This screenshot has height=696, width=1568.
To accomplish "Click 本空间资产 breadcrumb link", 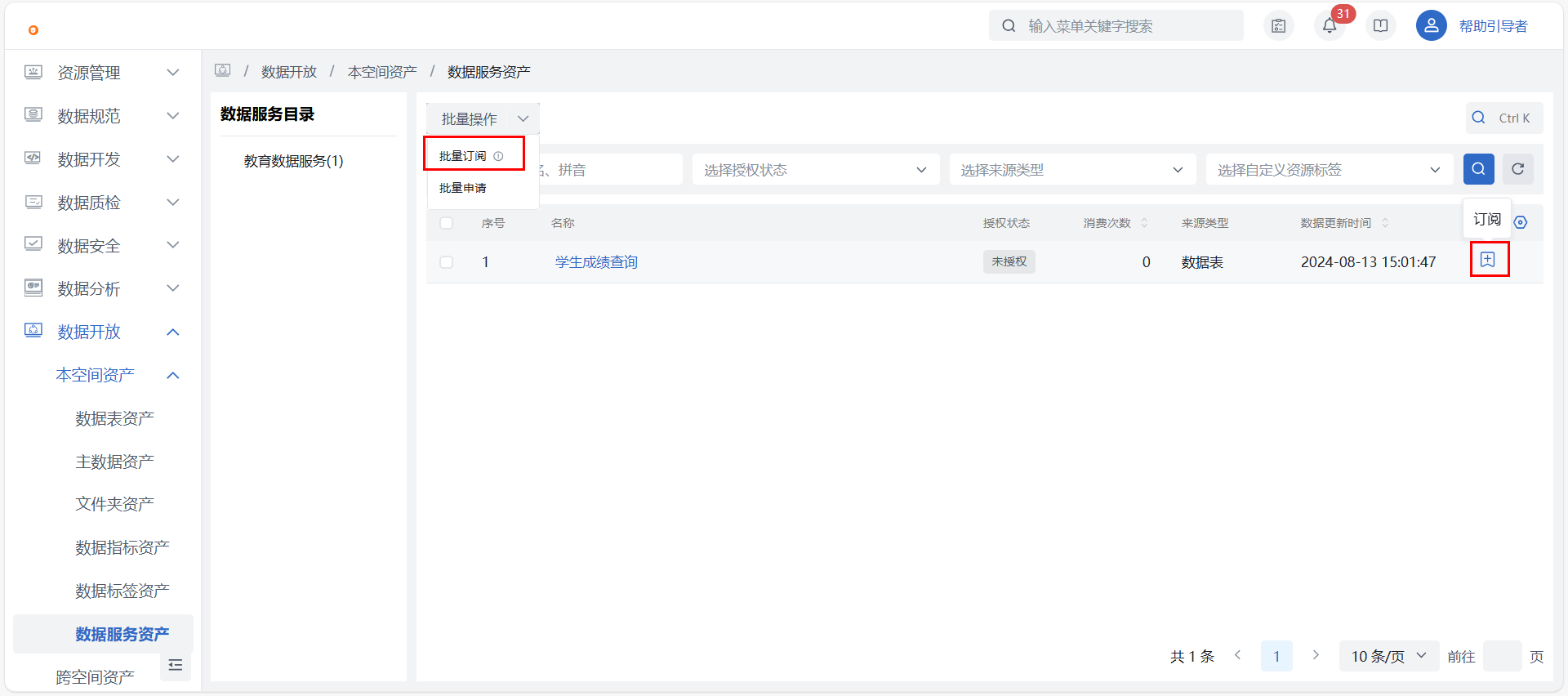I will 382,72.
